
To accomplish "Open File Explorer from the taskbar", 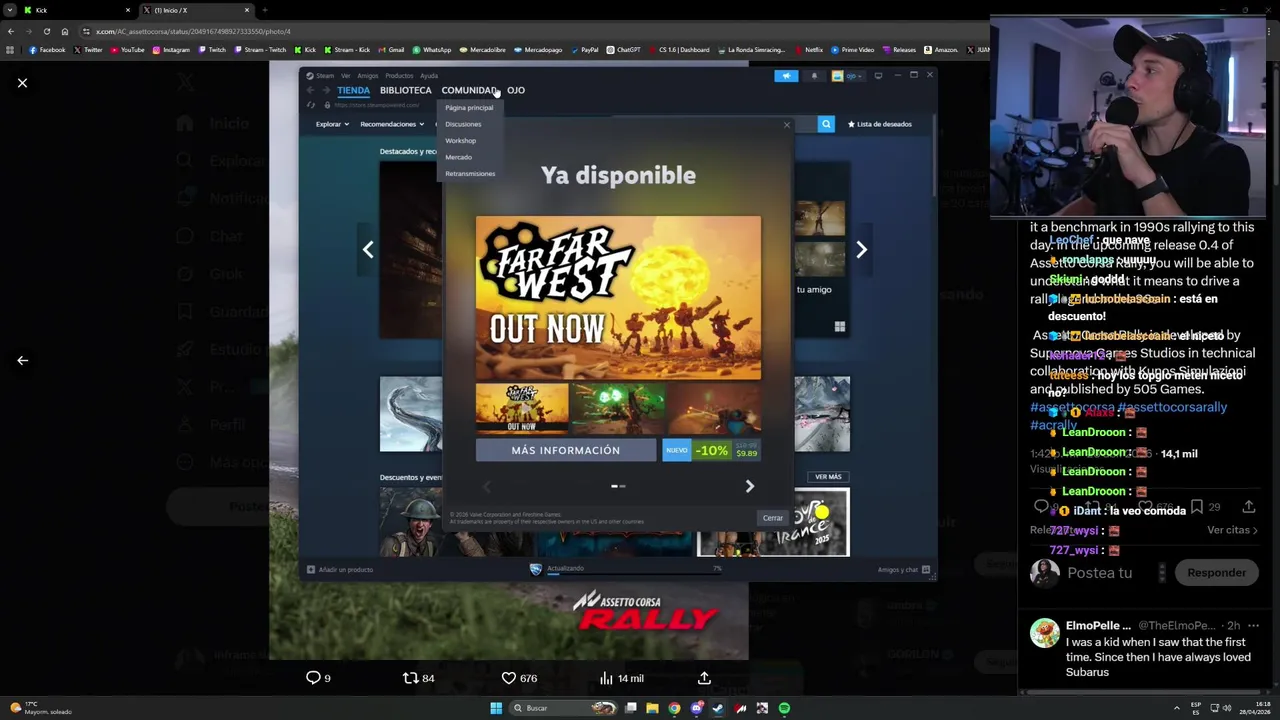I will 652,708.
